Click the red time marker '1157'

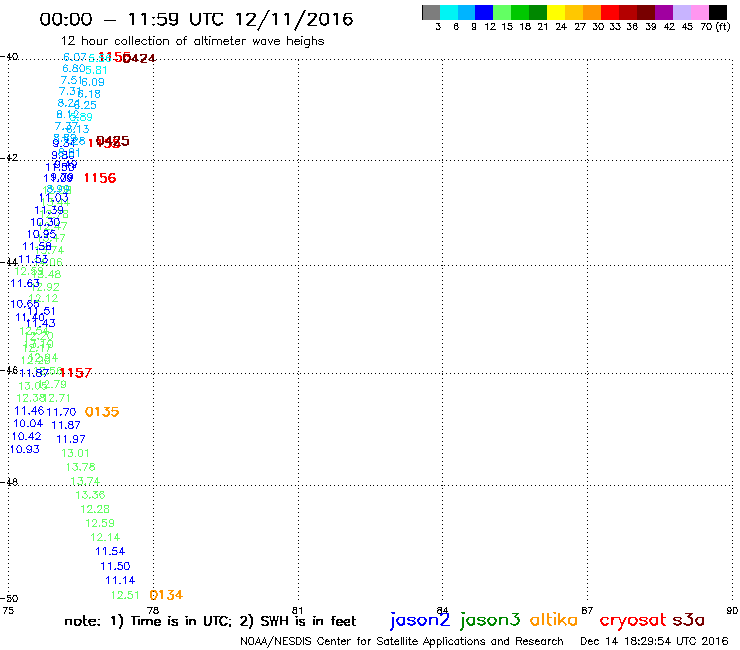point(76,373)
